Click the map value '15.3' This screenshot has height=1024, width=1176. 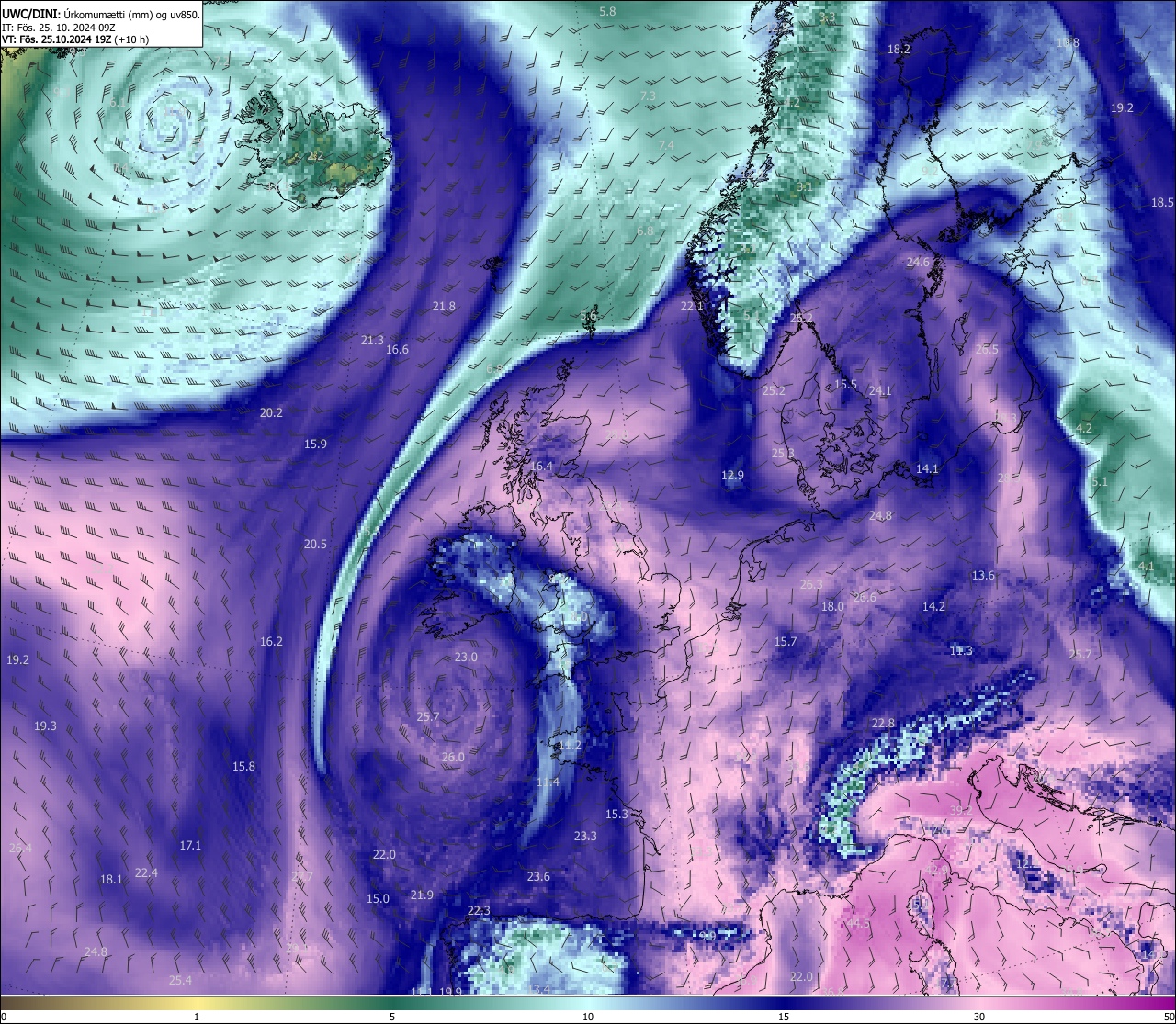click(x=616, y=814)
